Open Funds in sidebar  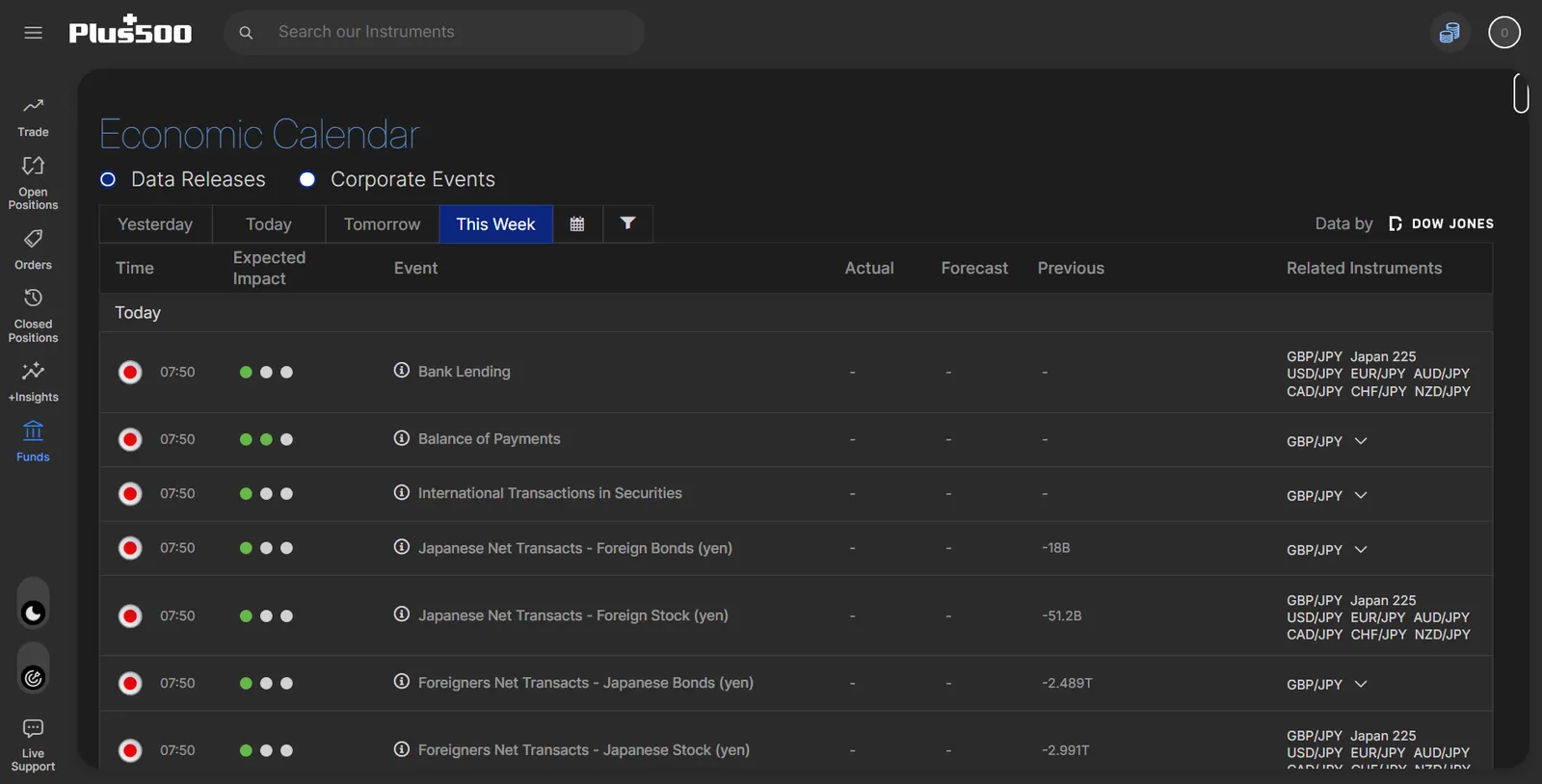33,442
